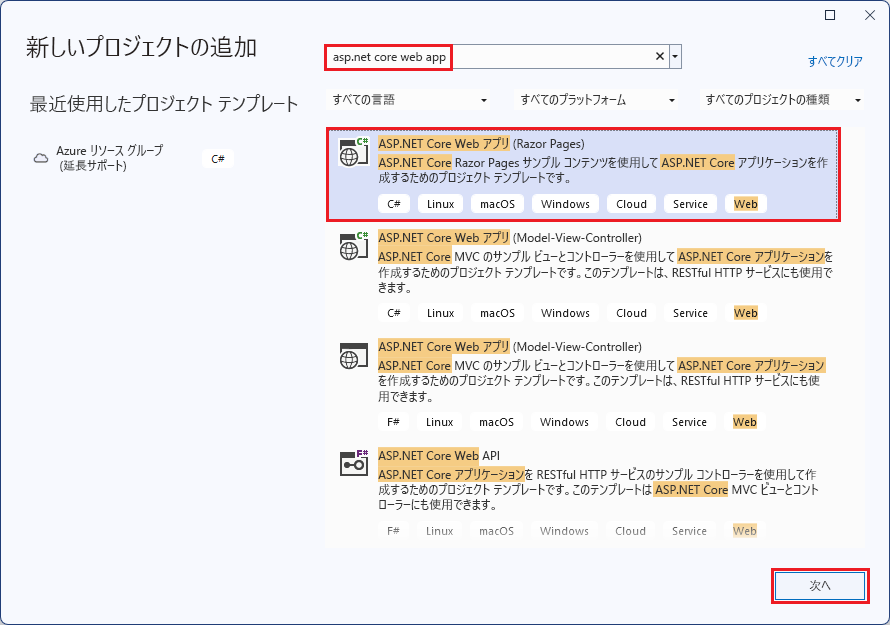Click the 次へ button
The width and height of the screenshot is (890, 625).
(820, 585)
